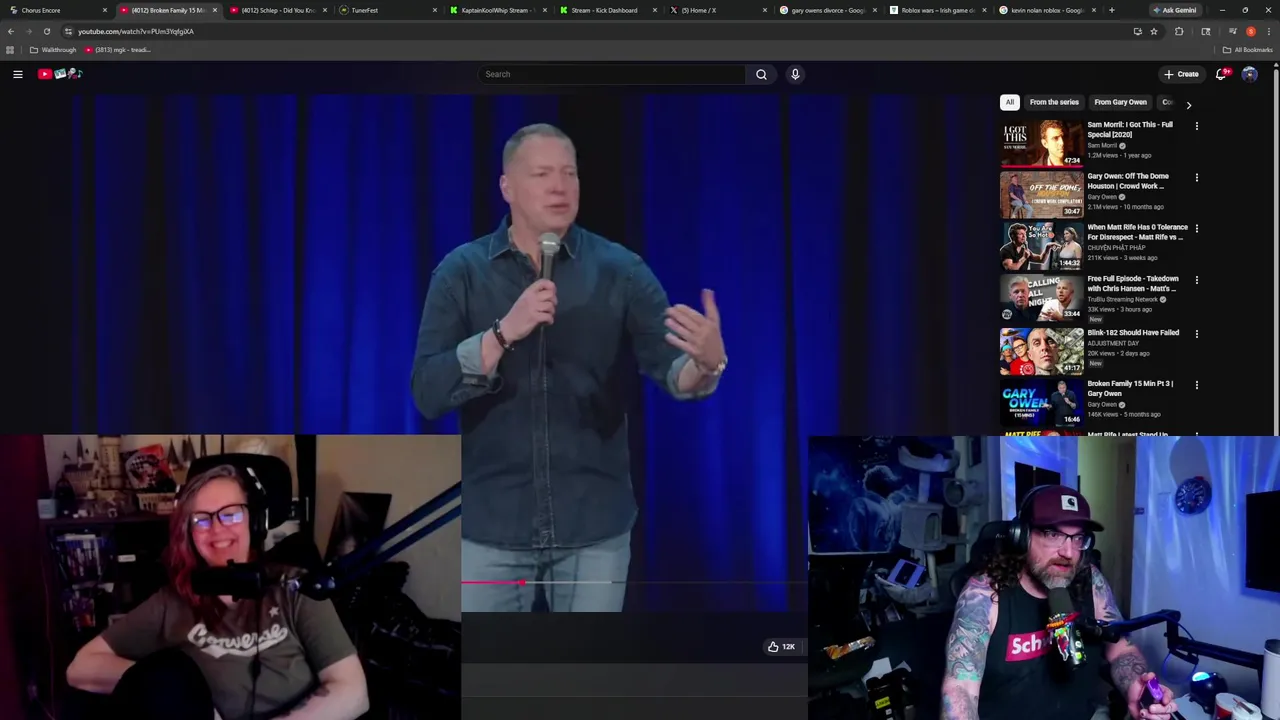Go forward with browser forward arrow
This screenshot has height=720, width=1280.
[29, 31]
